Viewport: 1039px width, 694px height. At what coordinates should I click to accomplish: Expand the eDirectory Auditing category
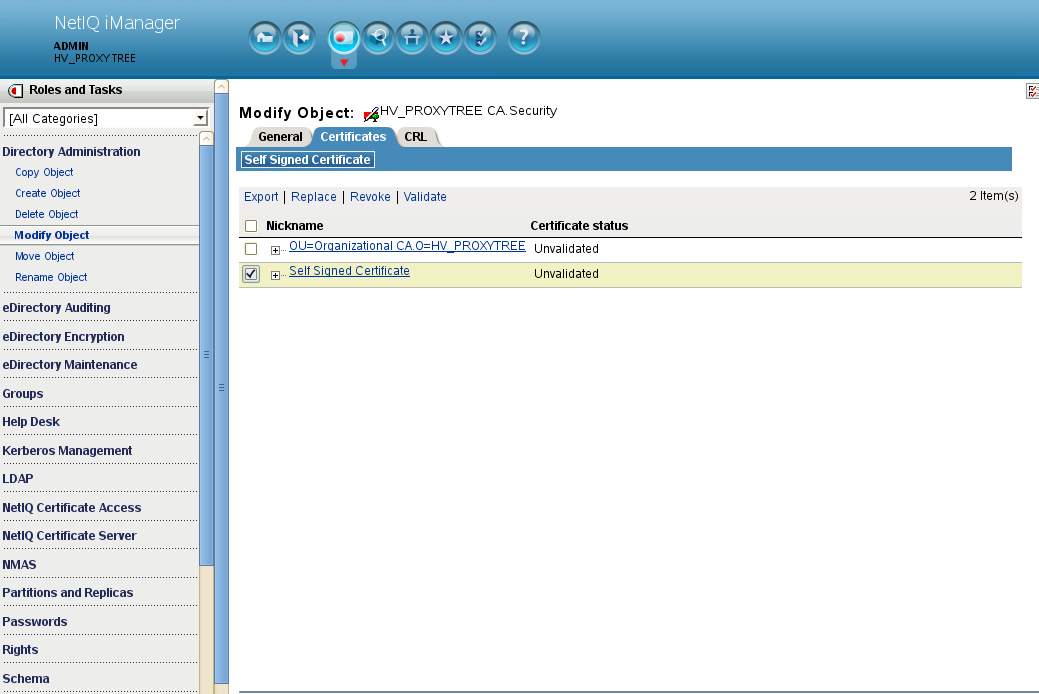[x=56, y=308]
